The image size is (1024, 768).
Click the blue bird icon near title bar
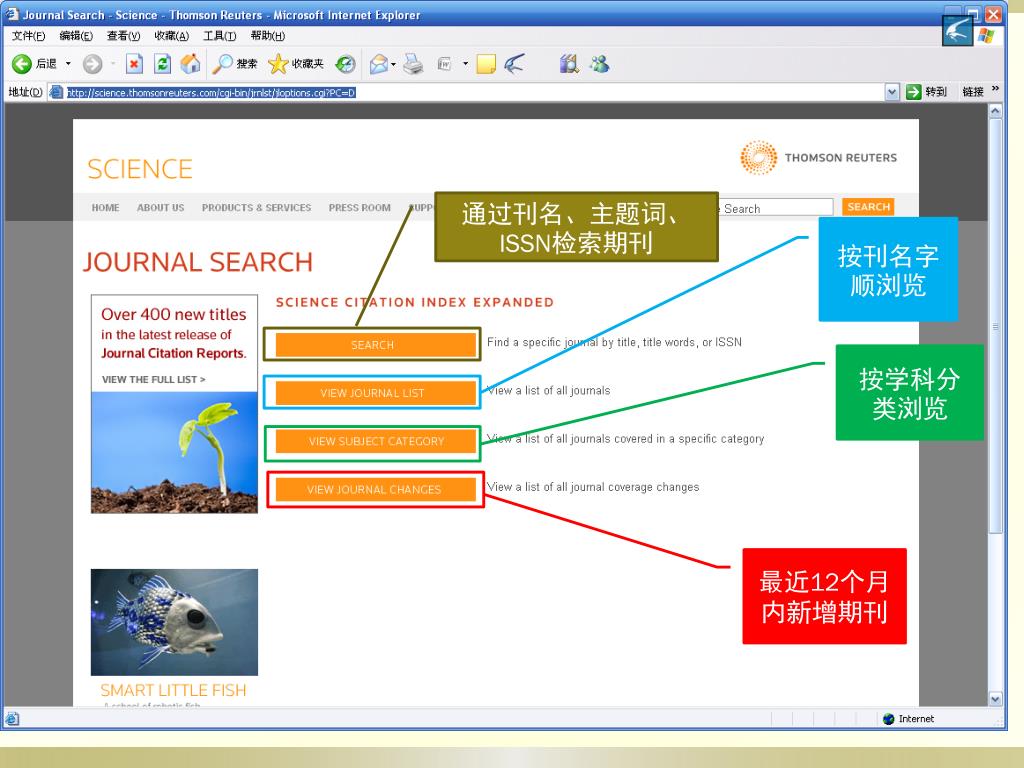(957, 31)
